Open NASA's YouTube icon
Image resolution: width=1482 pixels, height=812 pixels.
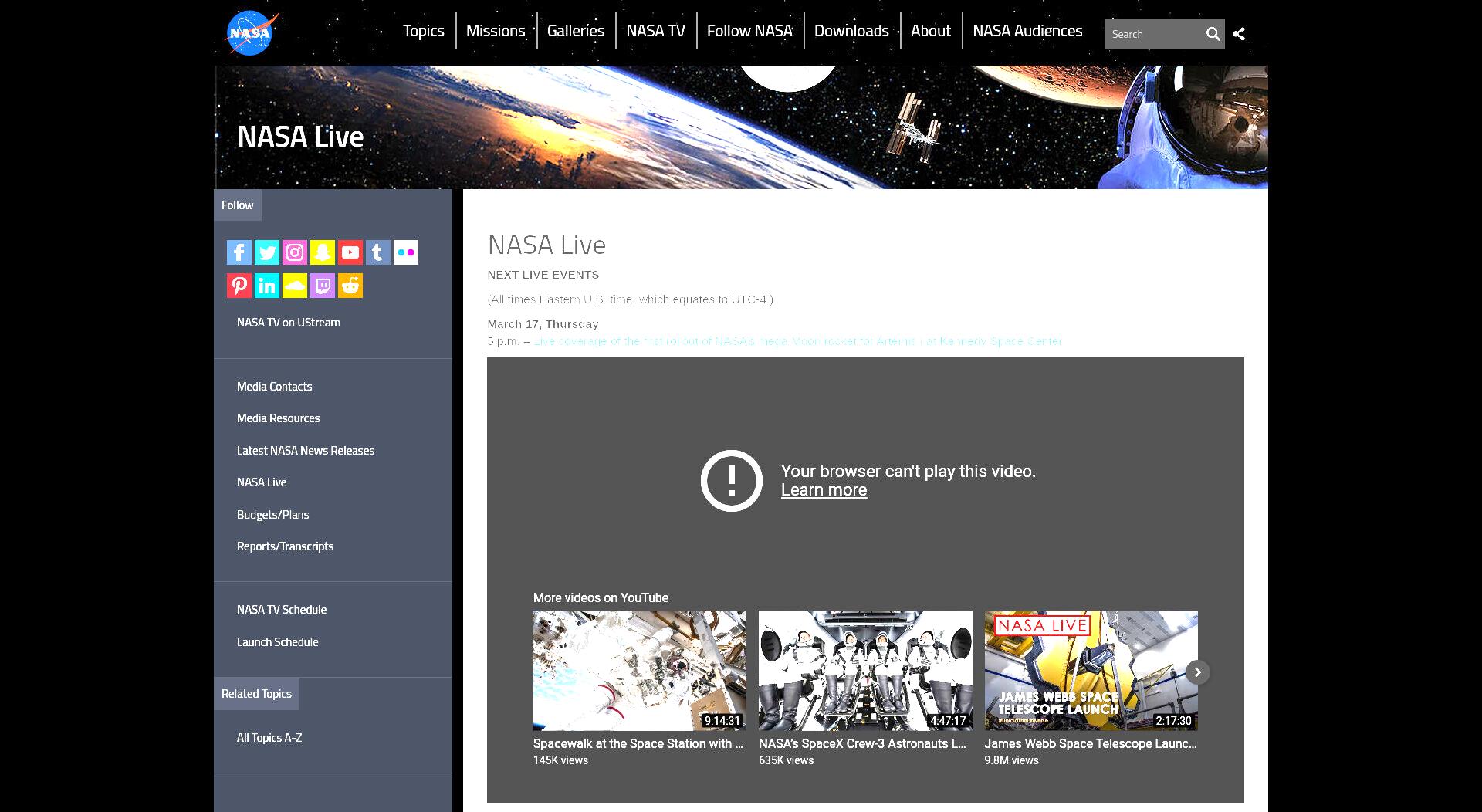click(x=350, y=252)
